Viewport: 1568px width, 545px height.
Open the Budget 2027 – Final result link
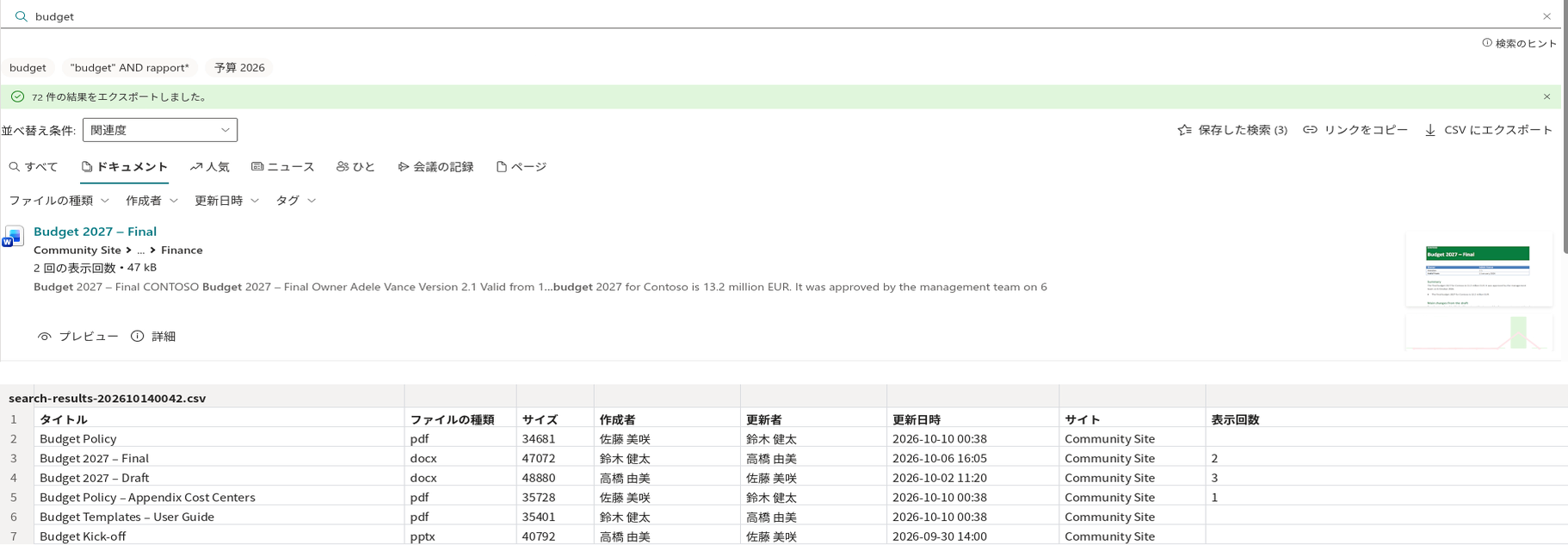click(95, 232)
